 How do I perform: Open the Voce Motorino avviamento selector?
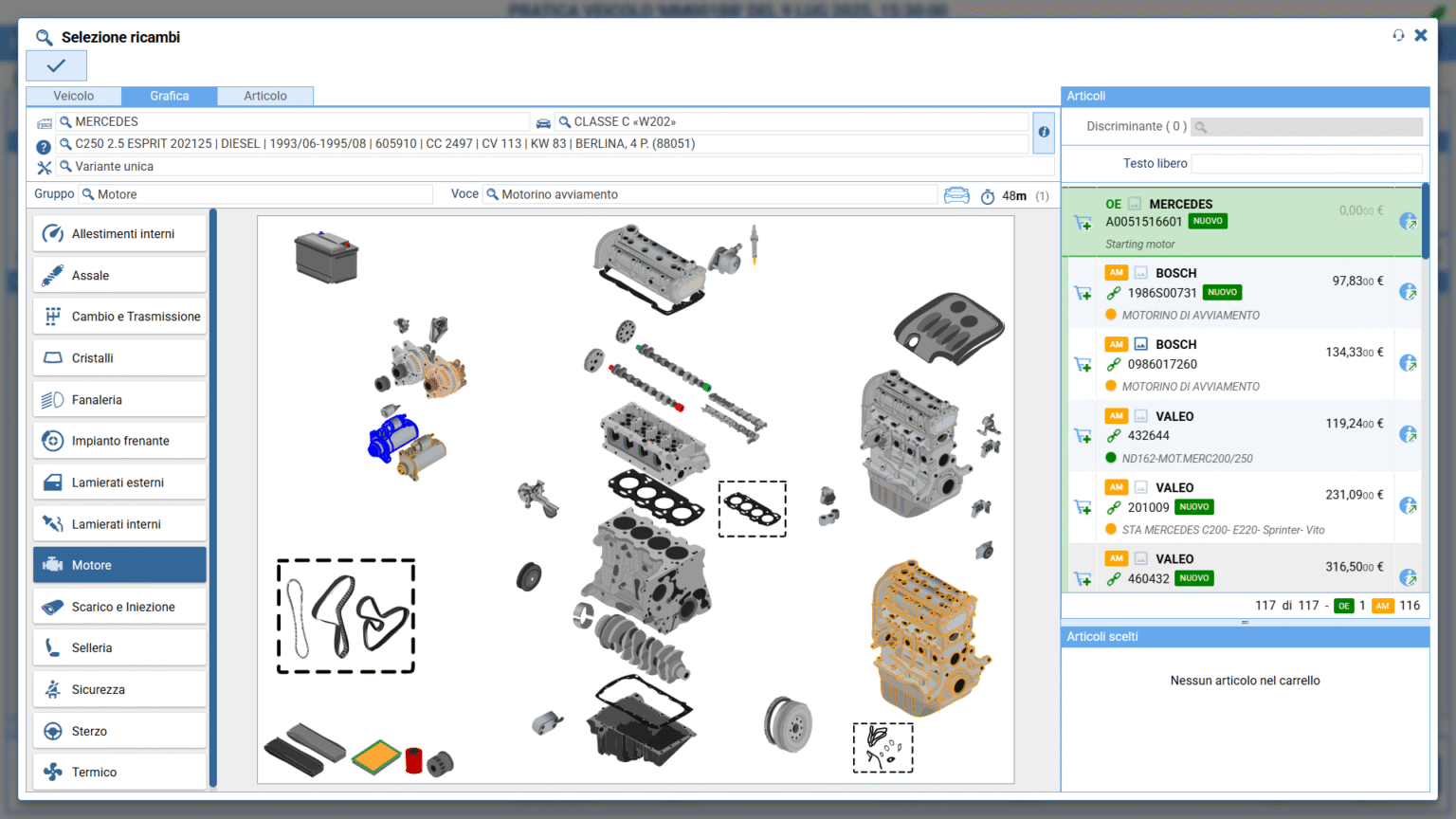[x=711, y=194]
